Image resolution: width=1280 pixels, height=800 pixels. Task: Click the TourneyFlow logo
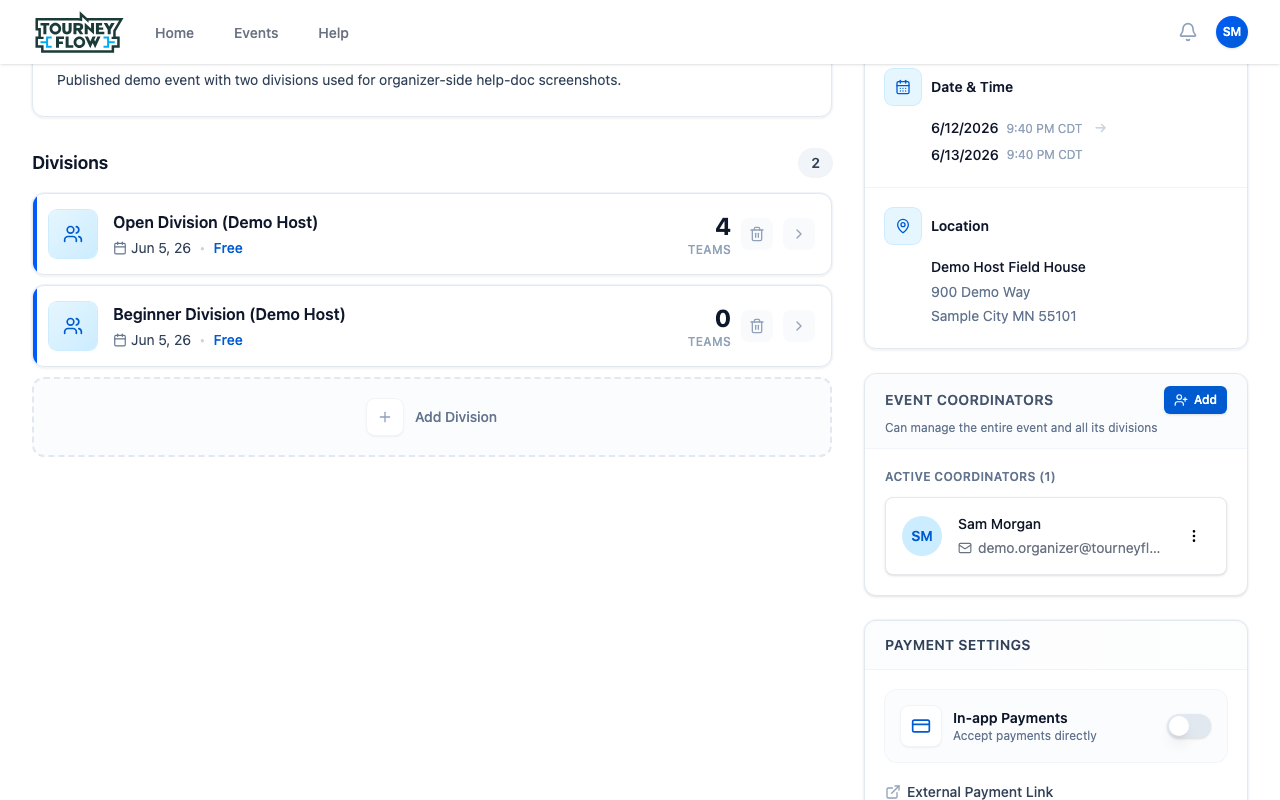click(x=78, y=32)
